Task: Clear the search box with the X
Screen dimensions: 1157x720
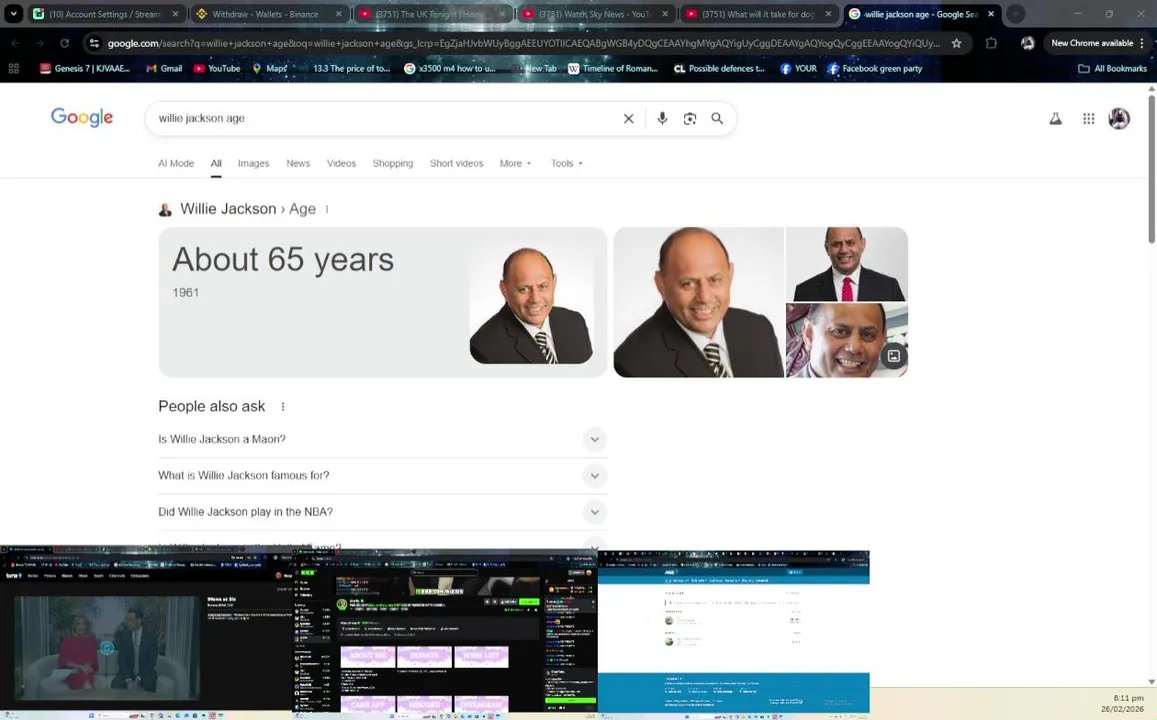Action: click(x=628, y=118)
